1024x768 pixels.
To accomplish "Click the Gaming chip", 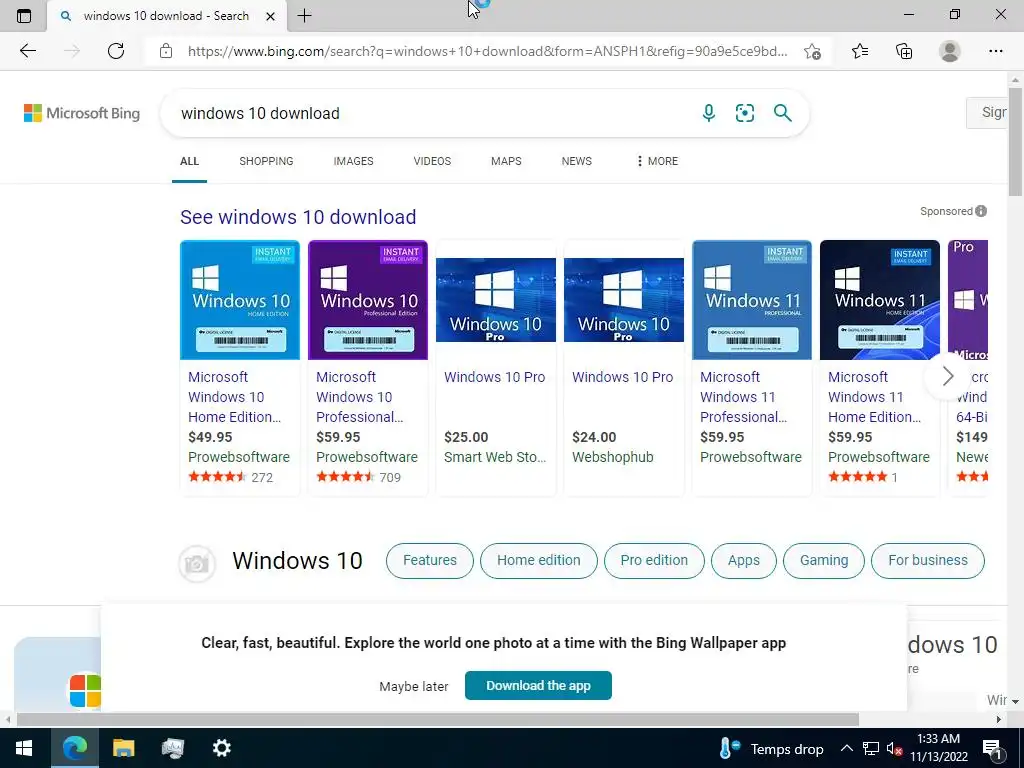I will coord(824,560).
